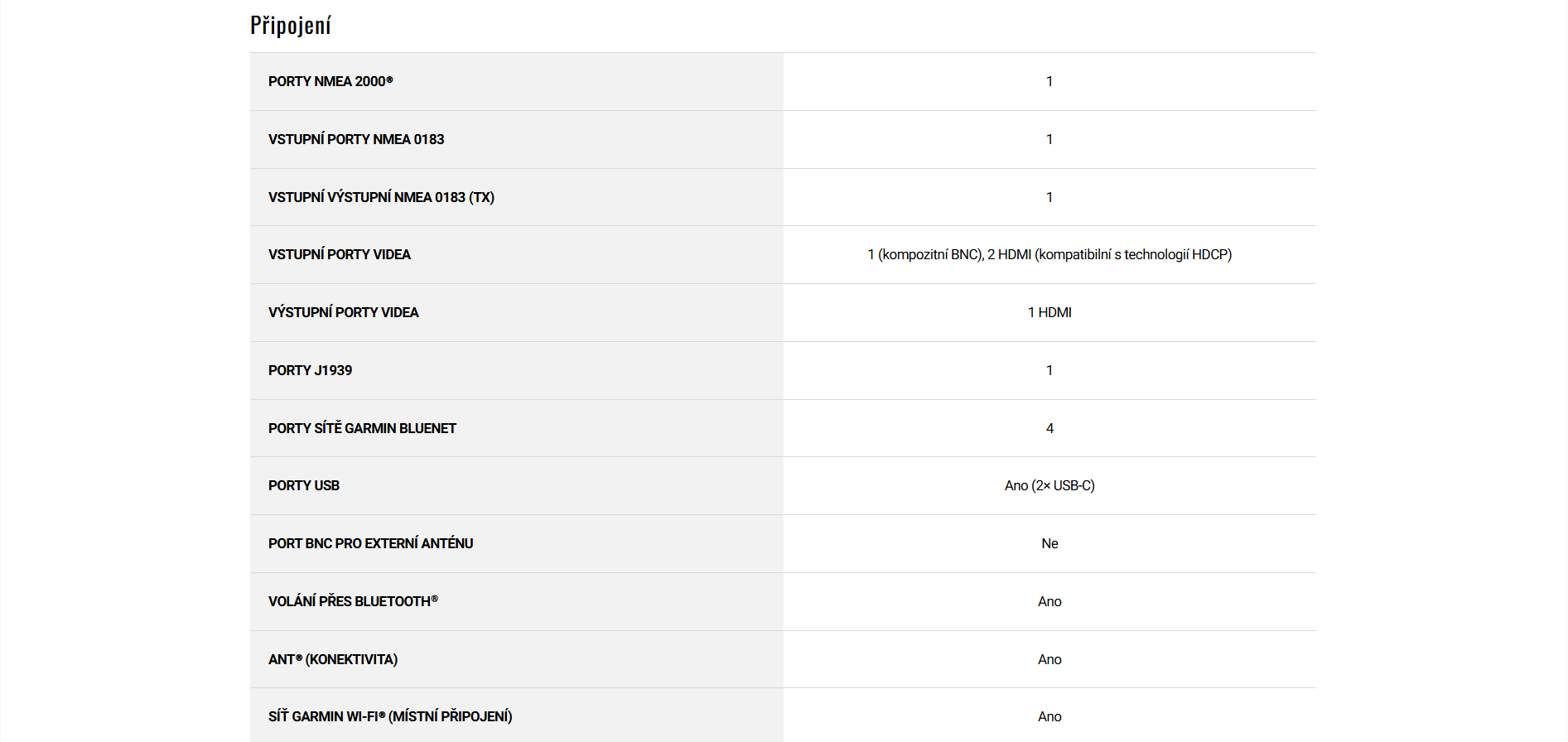Image resolution: width=1568 pixels, height=742 pixels.
Task: Click the PORTY USB row label
Action: (304, 485)
